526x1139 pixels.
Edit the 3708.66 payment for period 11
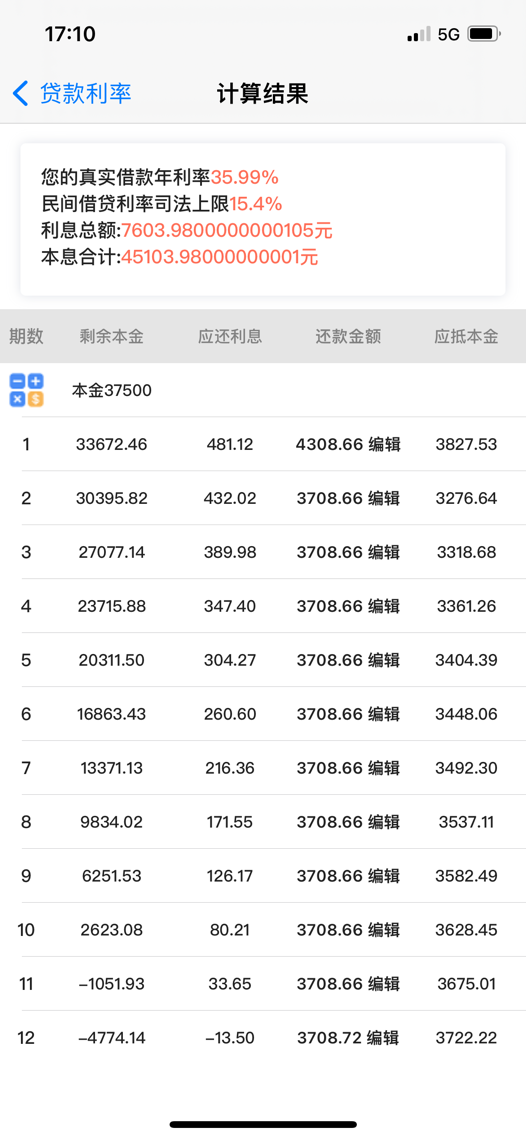384,984
